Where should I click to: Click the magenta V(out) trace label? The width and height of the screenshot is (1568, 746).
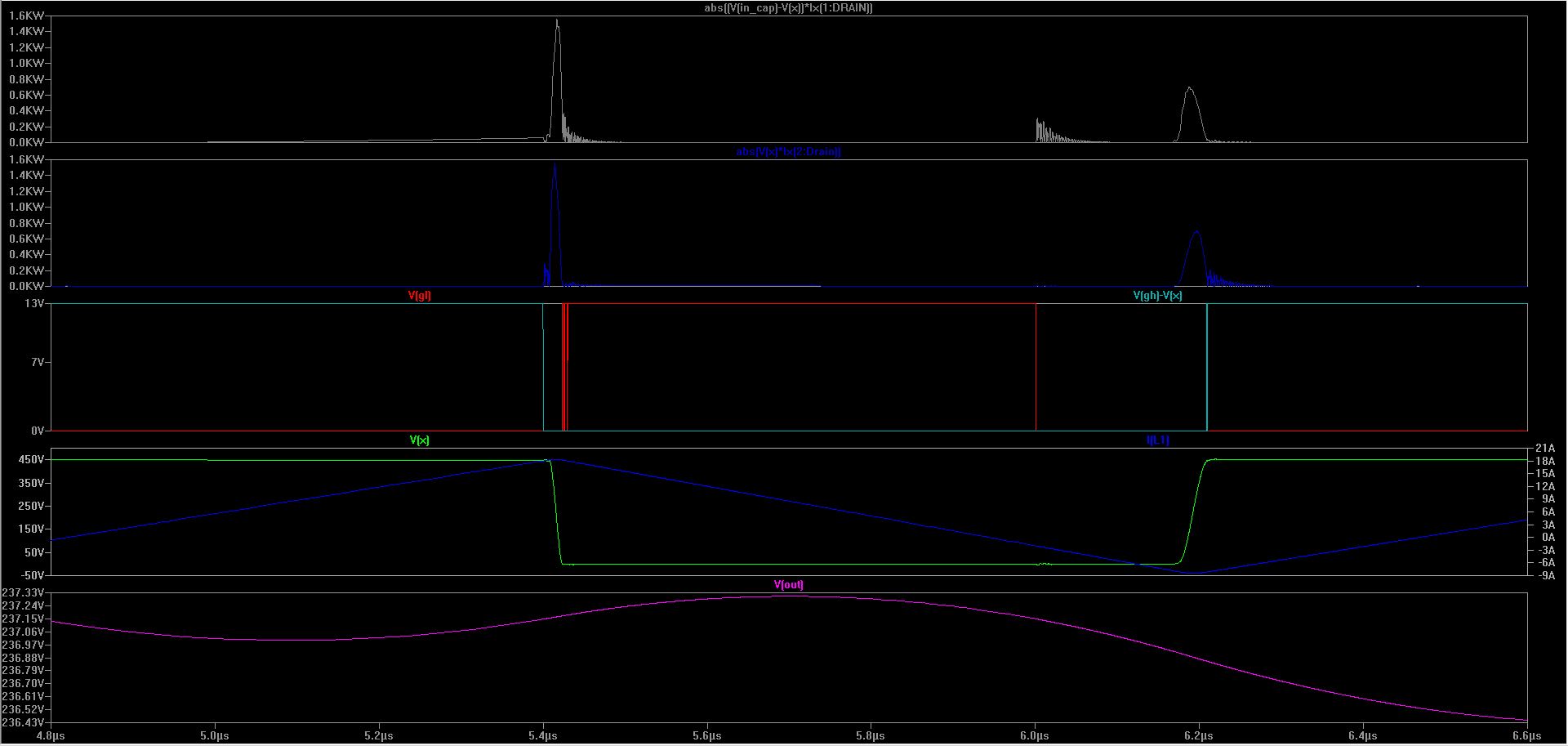pyautogui.click(x=788, y=585)
